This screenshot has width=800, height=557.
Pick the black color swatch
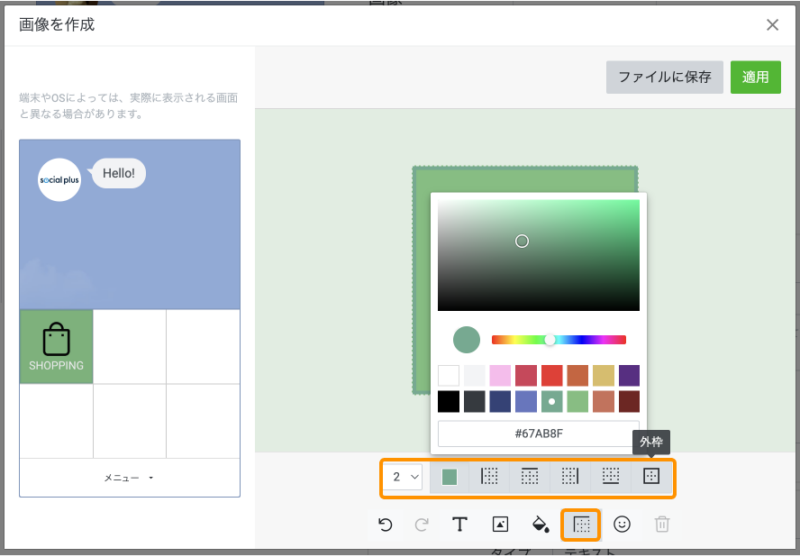tap(448, 401)
